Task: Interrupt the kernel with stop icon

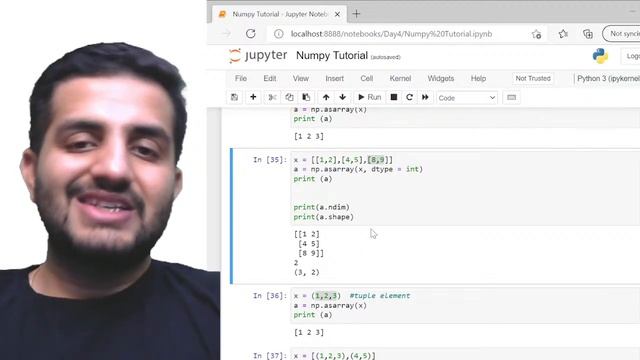Action: pos(394,98)
